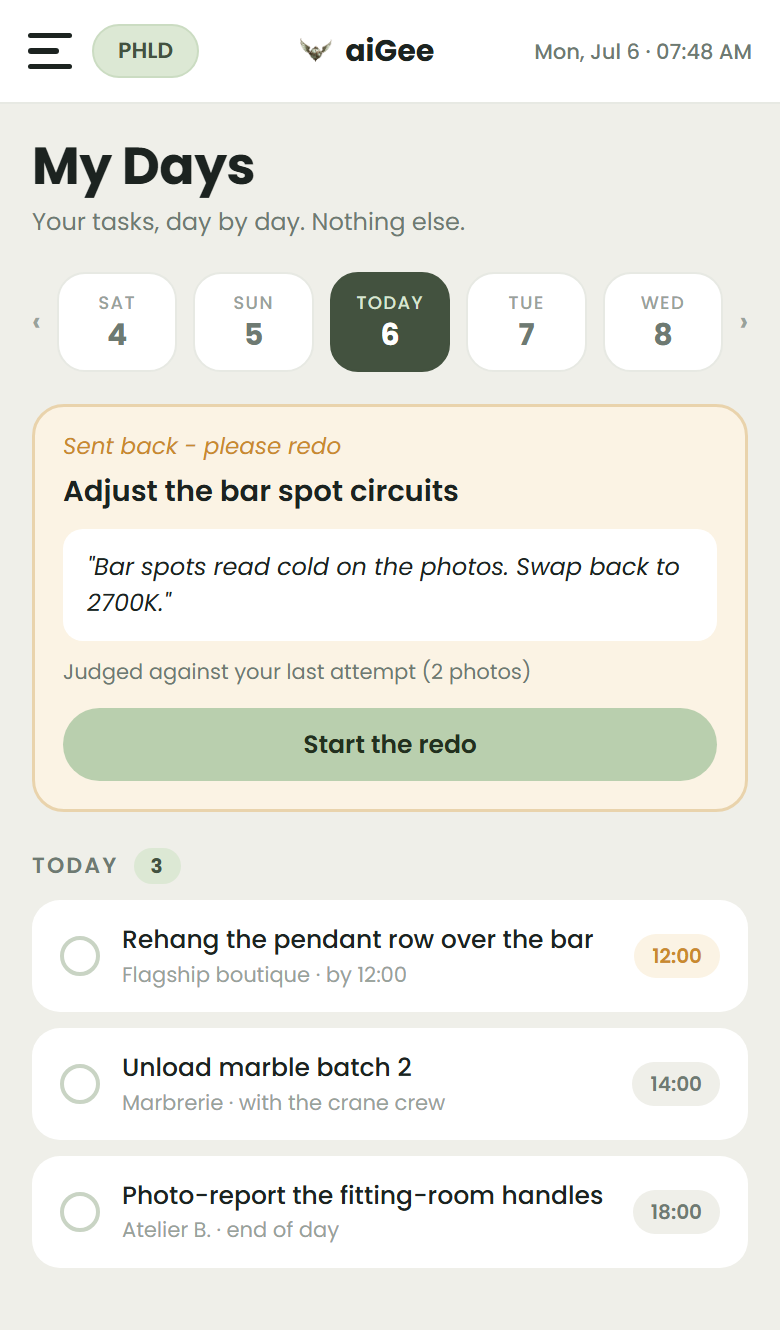This screenshot has width=780, height=1330.
Task: Open the hamburger menu icon
Action: [50, 51]
